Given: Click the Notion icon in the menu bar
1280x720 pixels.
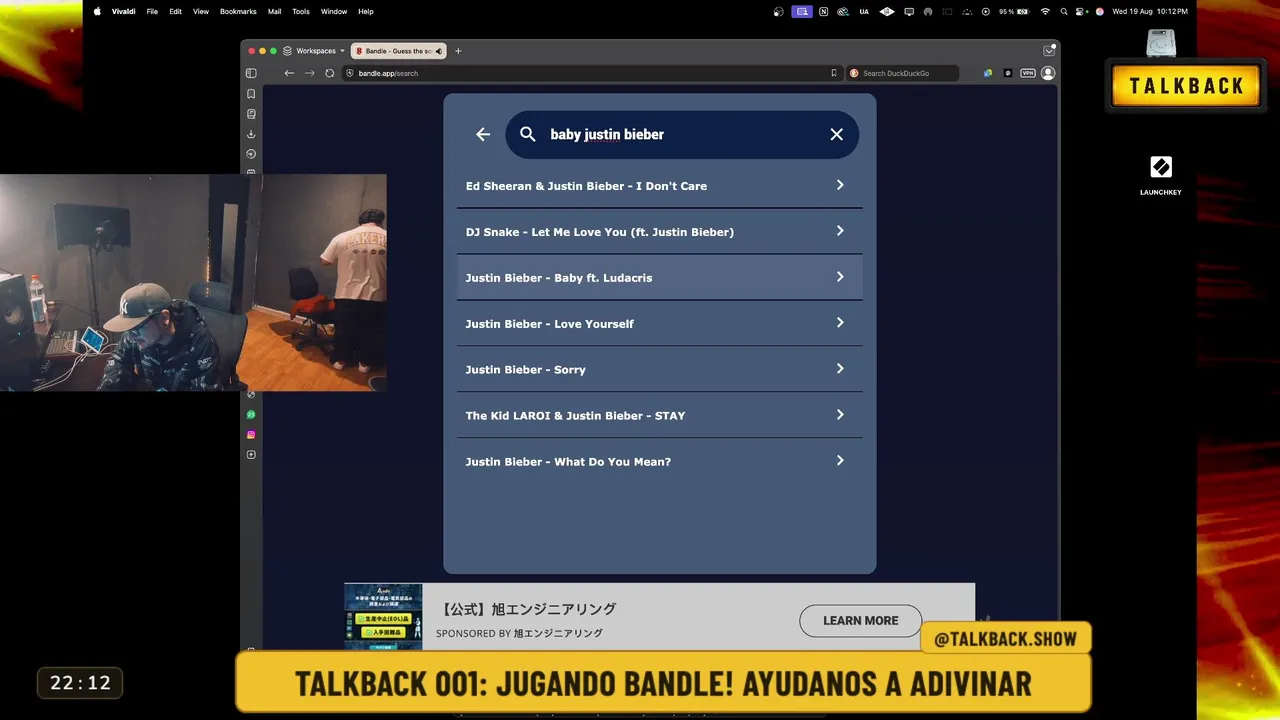Looking at the screenshot, I should [x=823, y=12].
